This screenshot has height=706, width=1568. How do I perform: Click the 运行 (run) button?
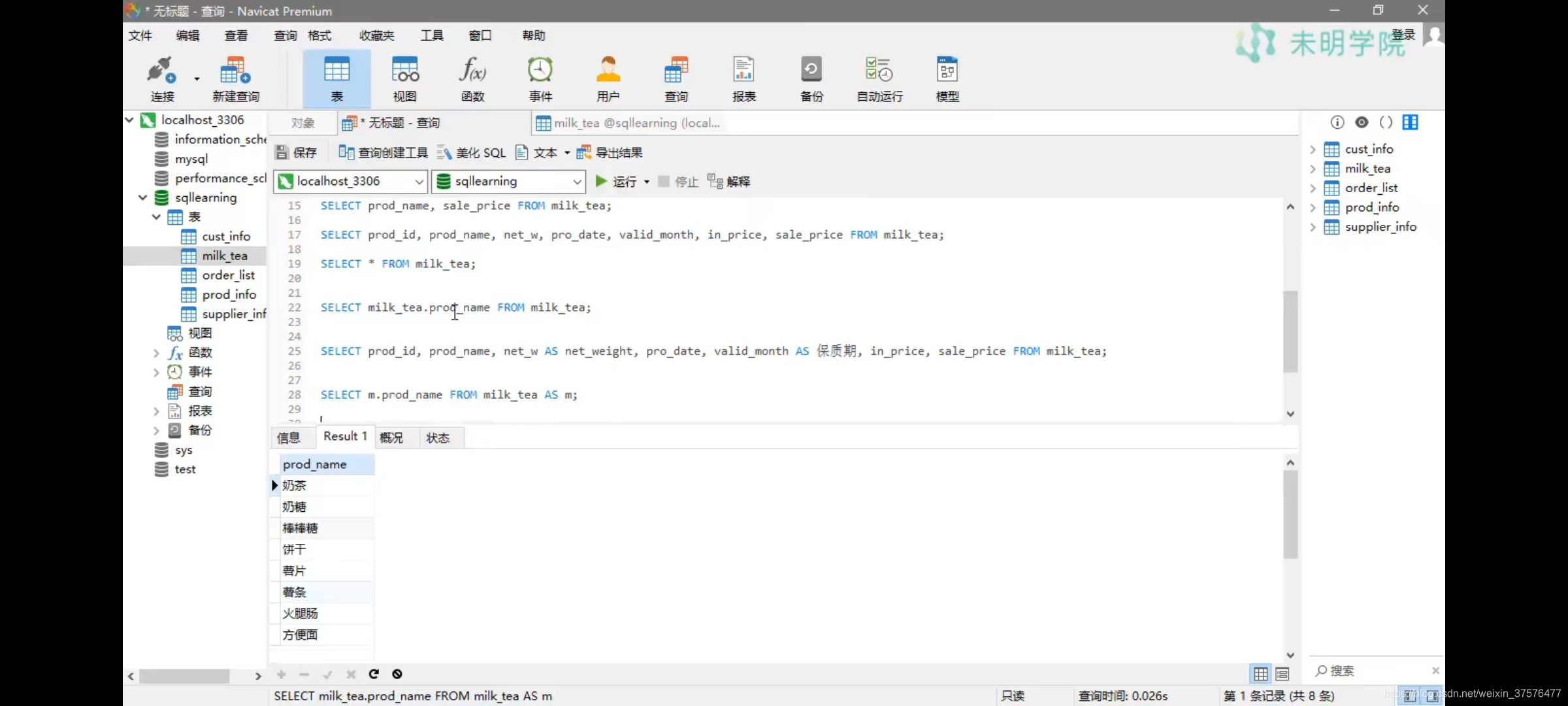coord(616,181)
